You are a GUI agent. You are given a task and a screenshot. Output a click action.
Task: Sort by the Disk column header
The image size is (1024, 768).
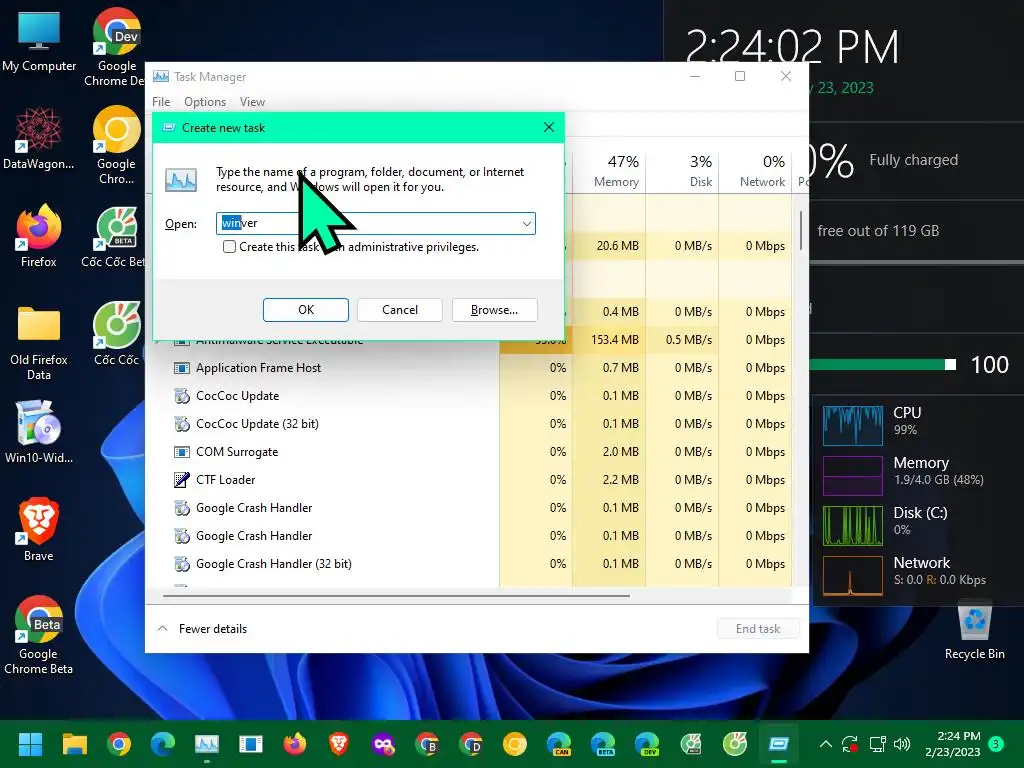tap(682, 171)
